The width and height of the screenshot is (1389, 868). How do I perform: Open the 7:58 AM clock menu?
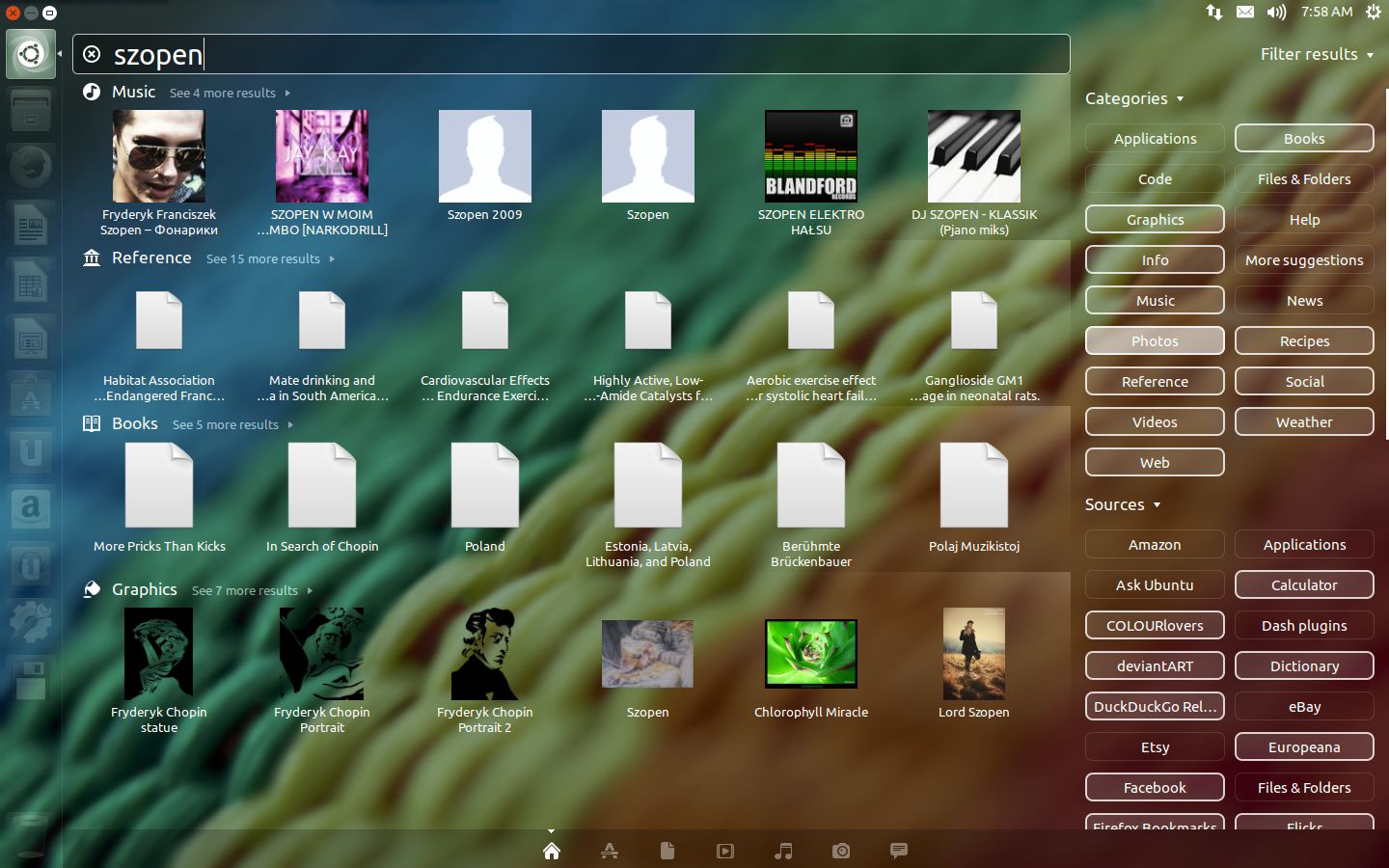[x=1326, y=12]
